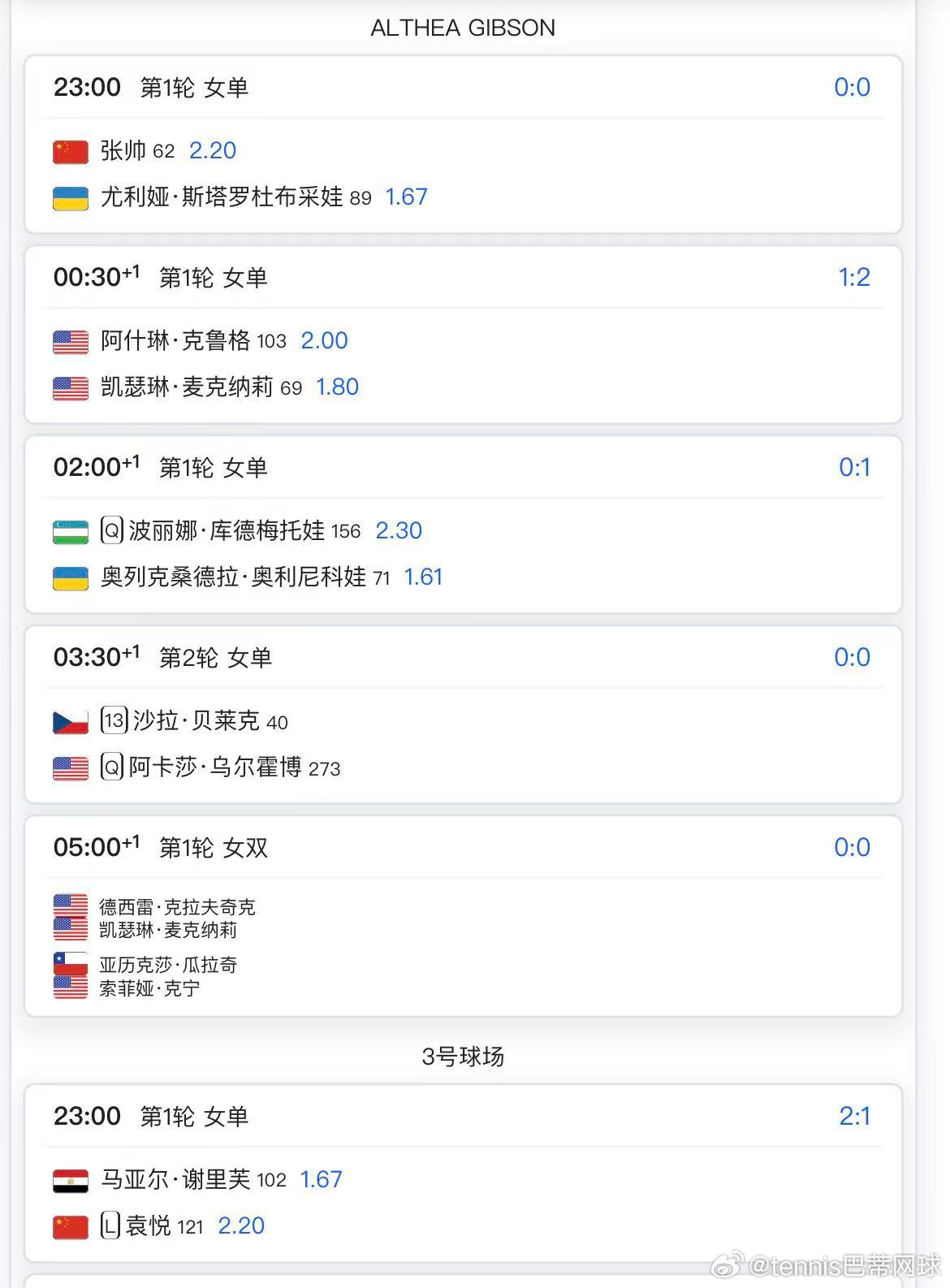
Task: Open player 凯瑟琳·麦克纳莉 in singles match
Action: [186, 387]
